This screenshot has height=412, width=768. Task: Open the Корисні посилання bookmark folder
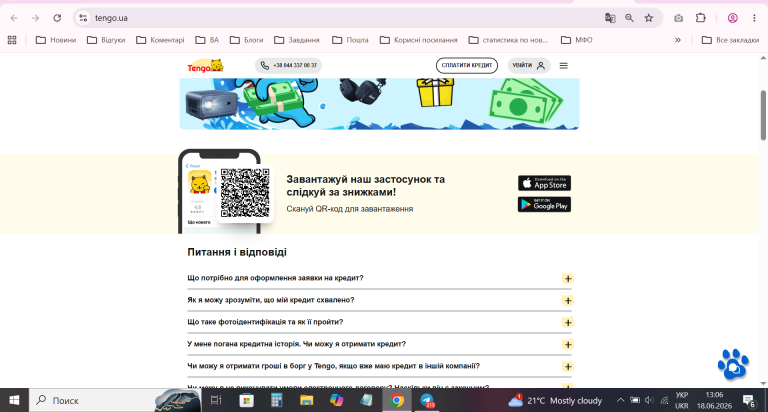(x=419, y=40)
